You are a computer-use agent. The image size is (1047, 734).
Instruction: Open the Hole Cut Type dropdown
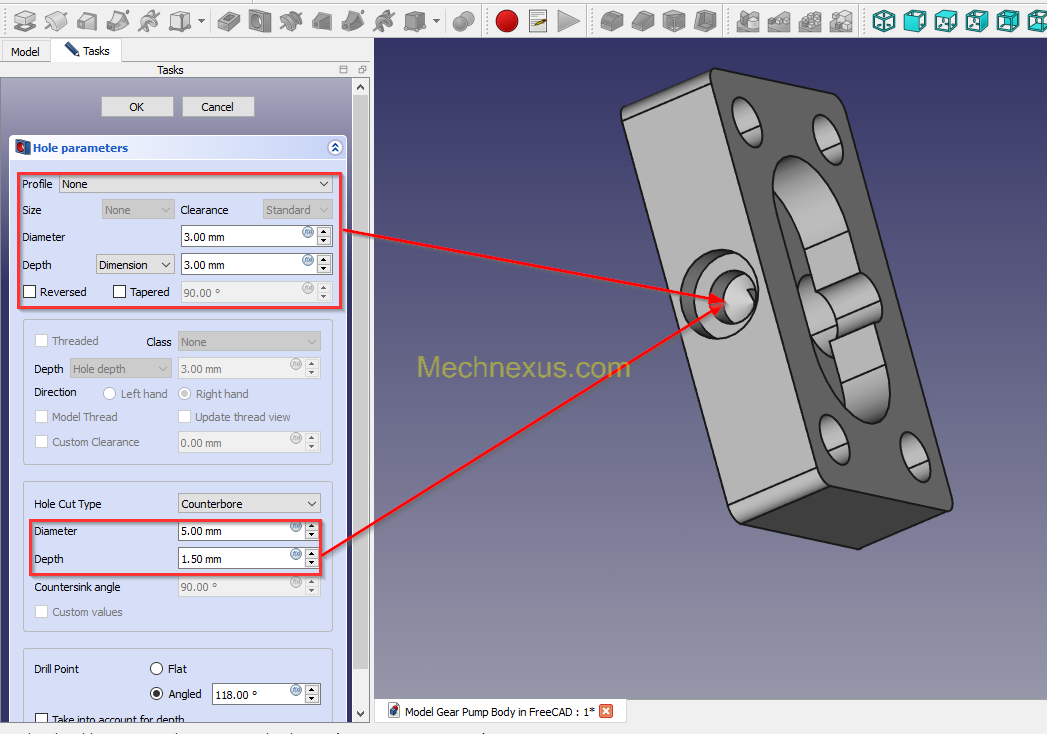[249, 504]
